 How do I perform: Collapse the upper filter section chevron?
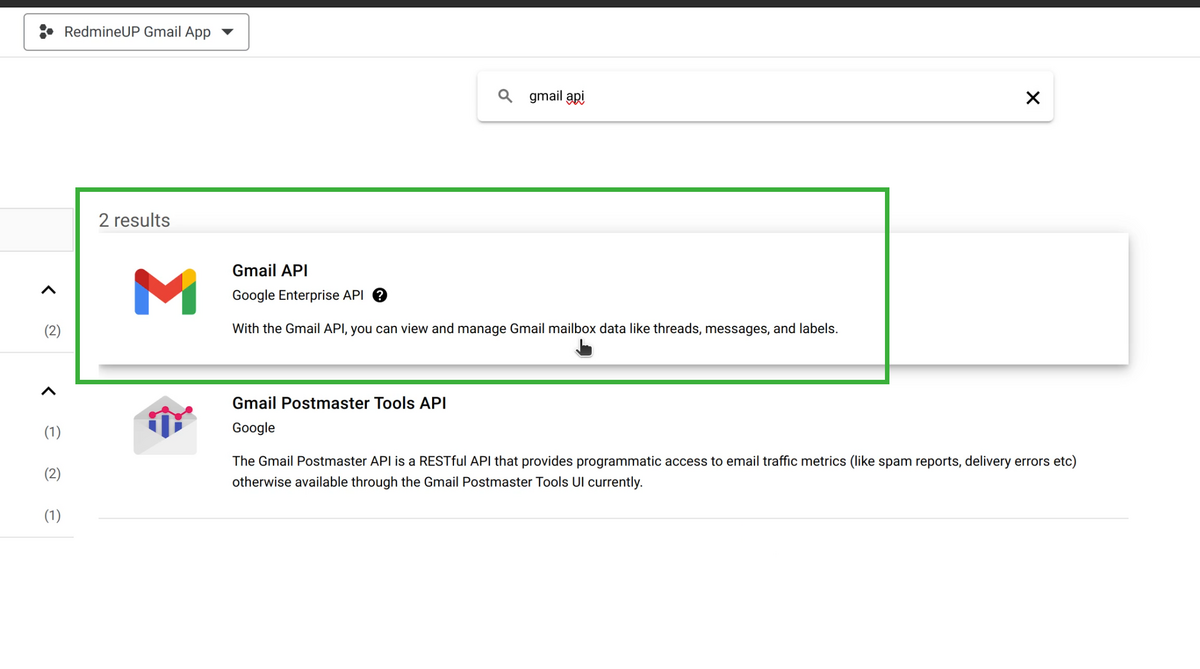48,289
